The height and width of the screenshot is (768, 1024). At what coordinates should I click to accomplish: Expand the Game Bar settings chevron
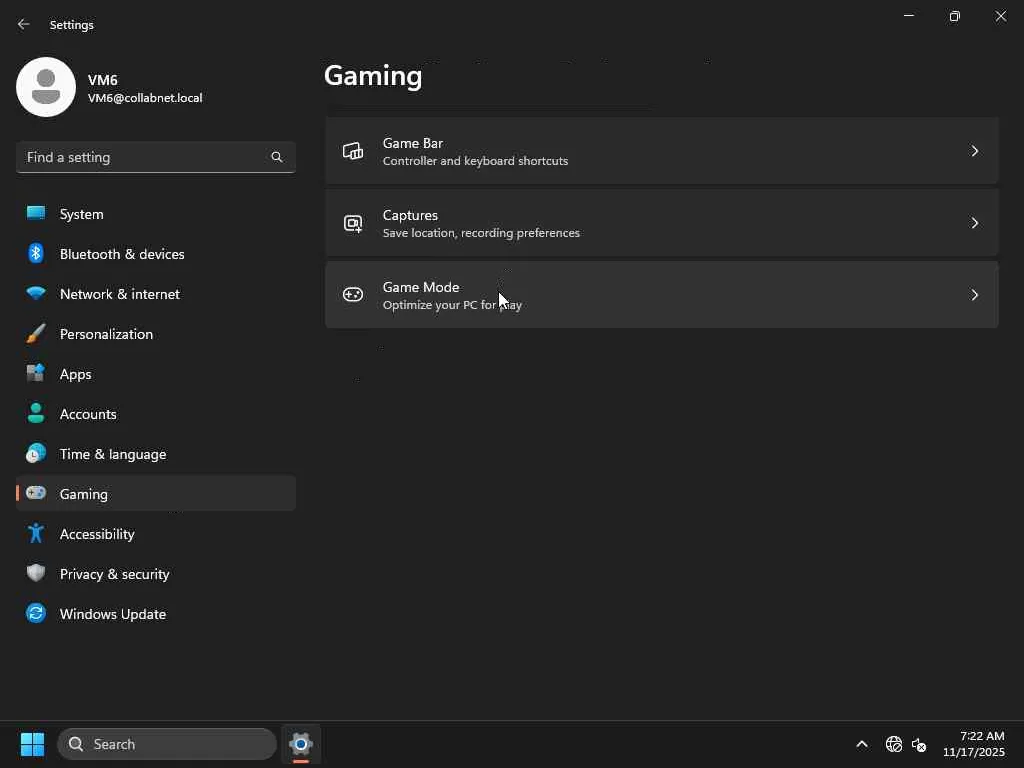(975, 151)
